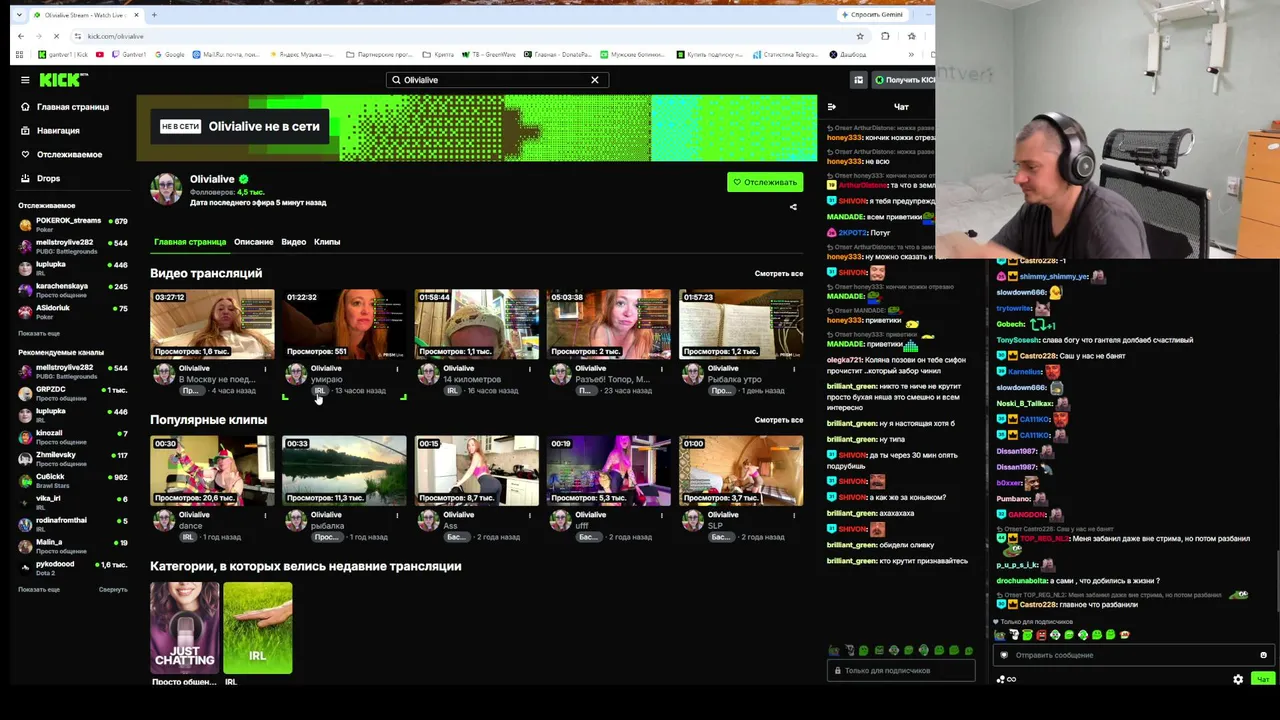
Task: Click Смотреть все for Популярные клипы
Action: point(779,420)
